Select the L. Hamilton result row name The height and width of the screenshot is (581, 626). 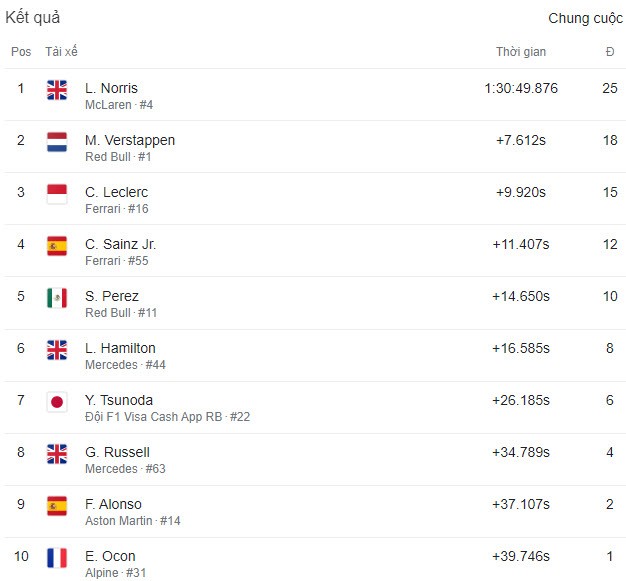(120, 348)
